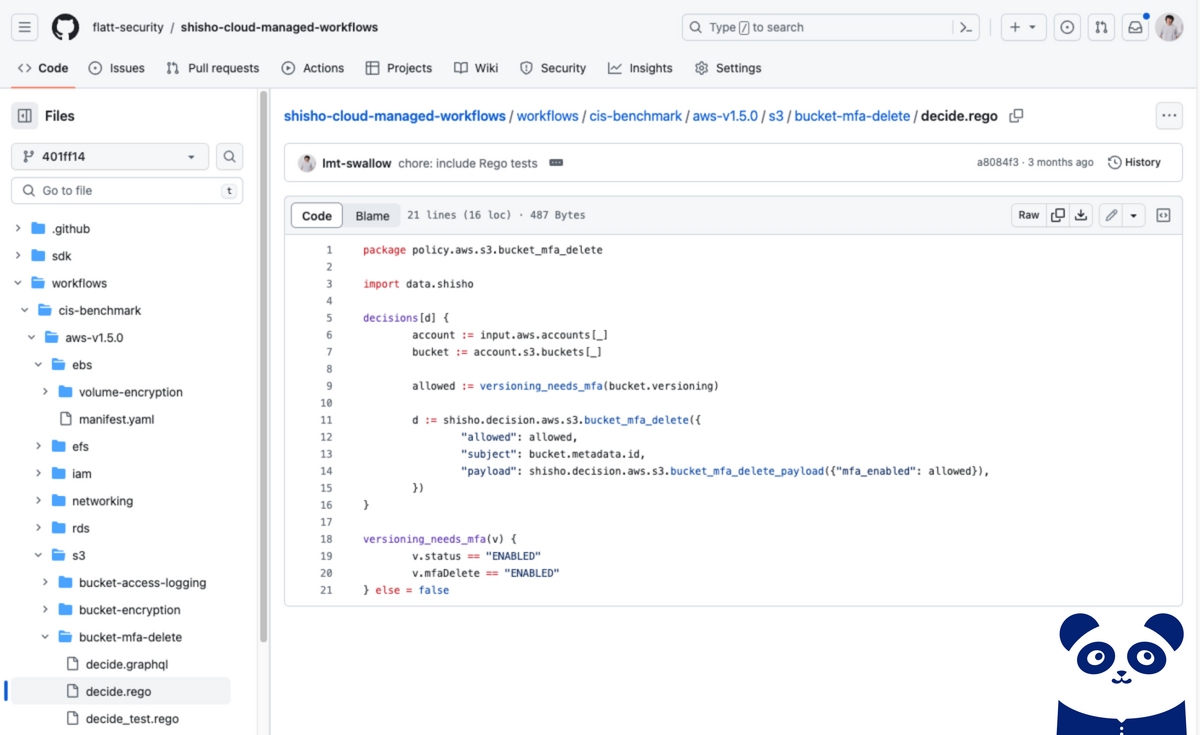The height and width of the screenshot is (735, 1200).
Task: Open the flatt-security owner link
Action: (126, 27)
